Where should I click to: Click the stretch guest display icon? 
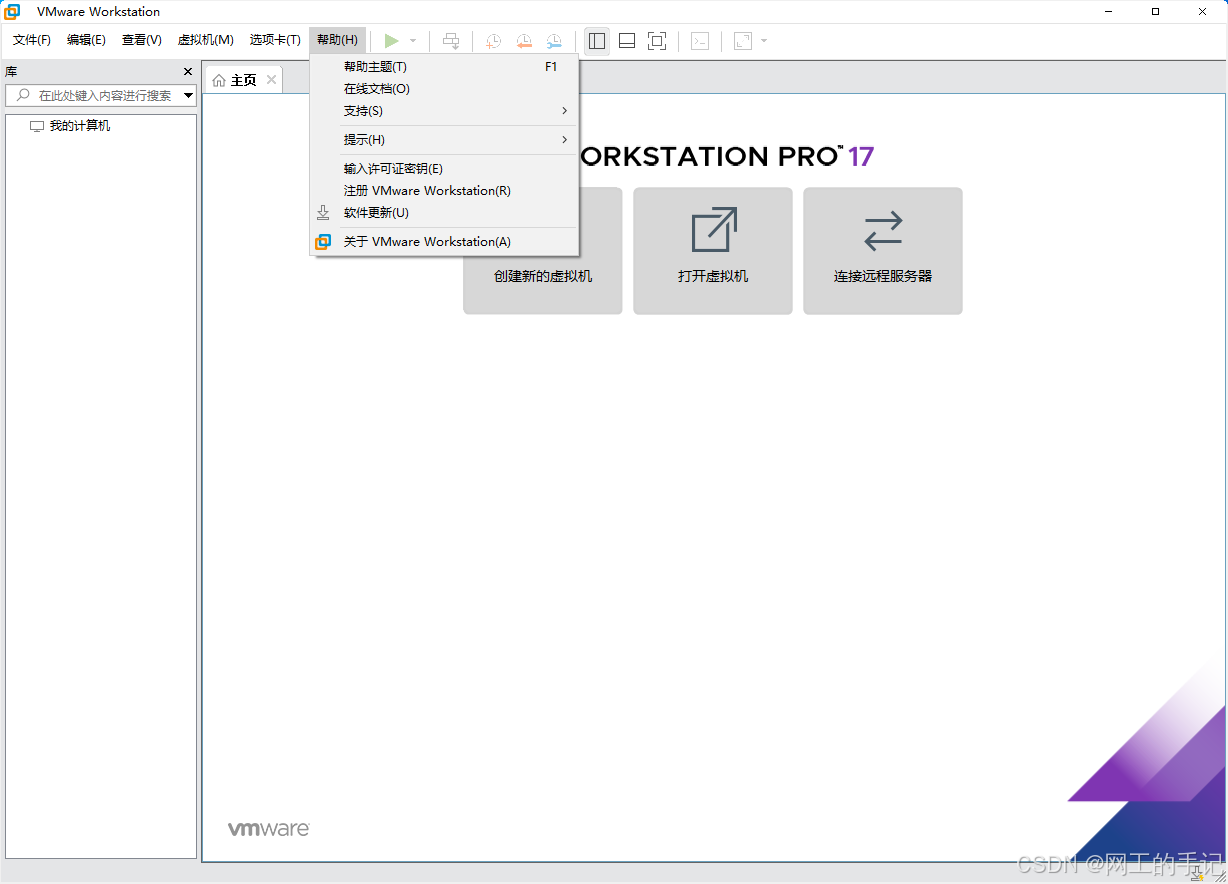[742, 41]
